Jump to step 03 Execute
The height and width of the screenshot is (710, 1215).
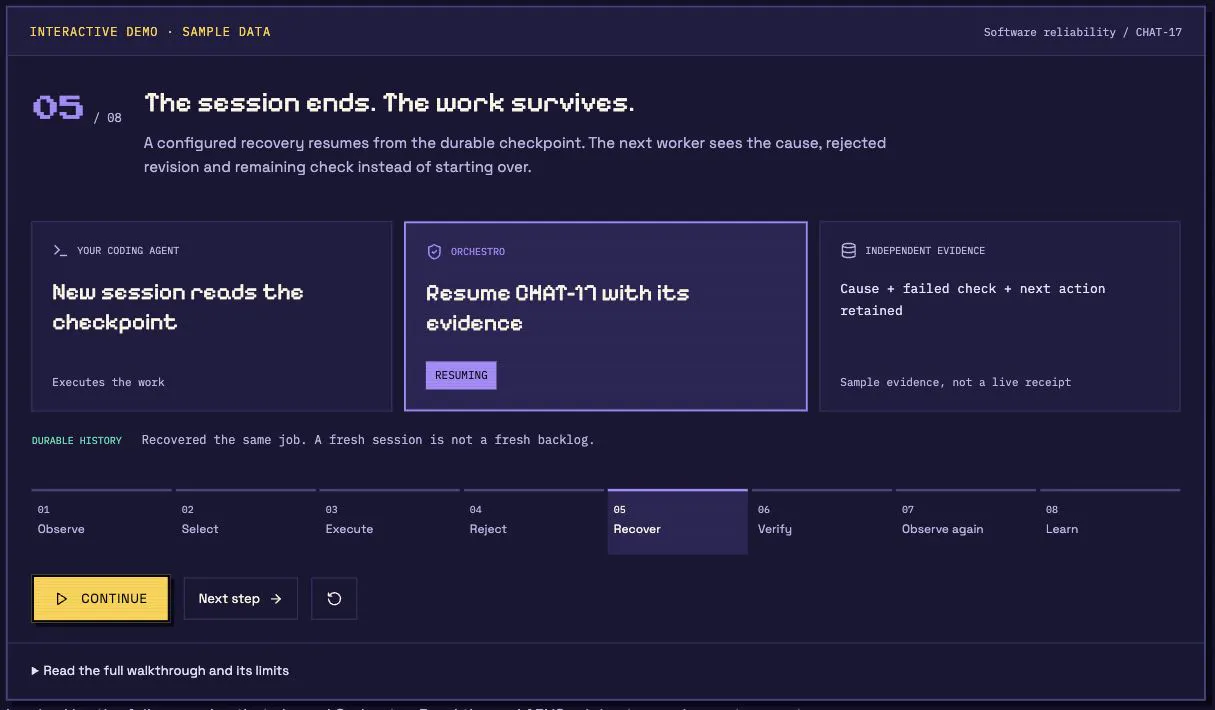click(x=390, y=521)
